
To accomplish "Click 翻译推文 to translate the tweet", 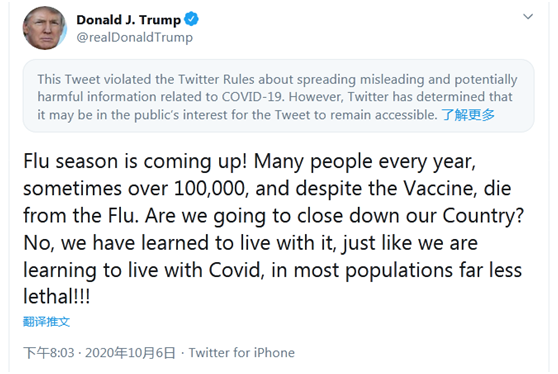I will point(46,322).
